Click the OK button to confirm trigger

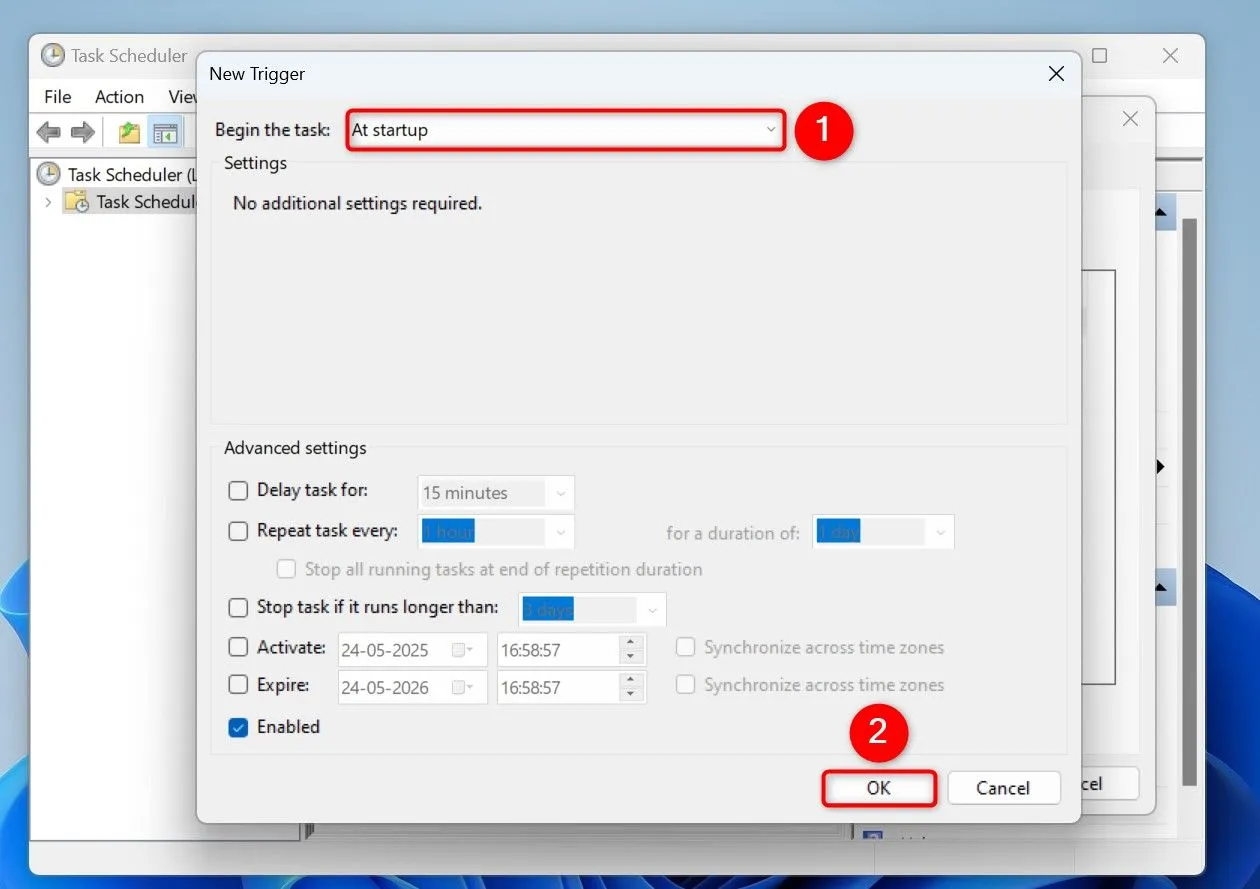click(878, 788)
